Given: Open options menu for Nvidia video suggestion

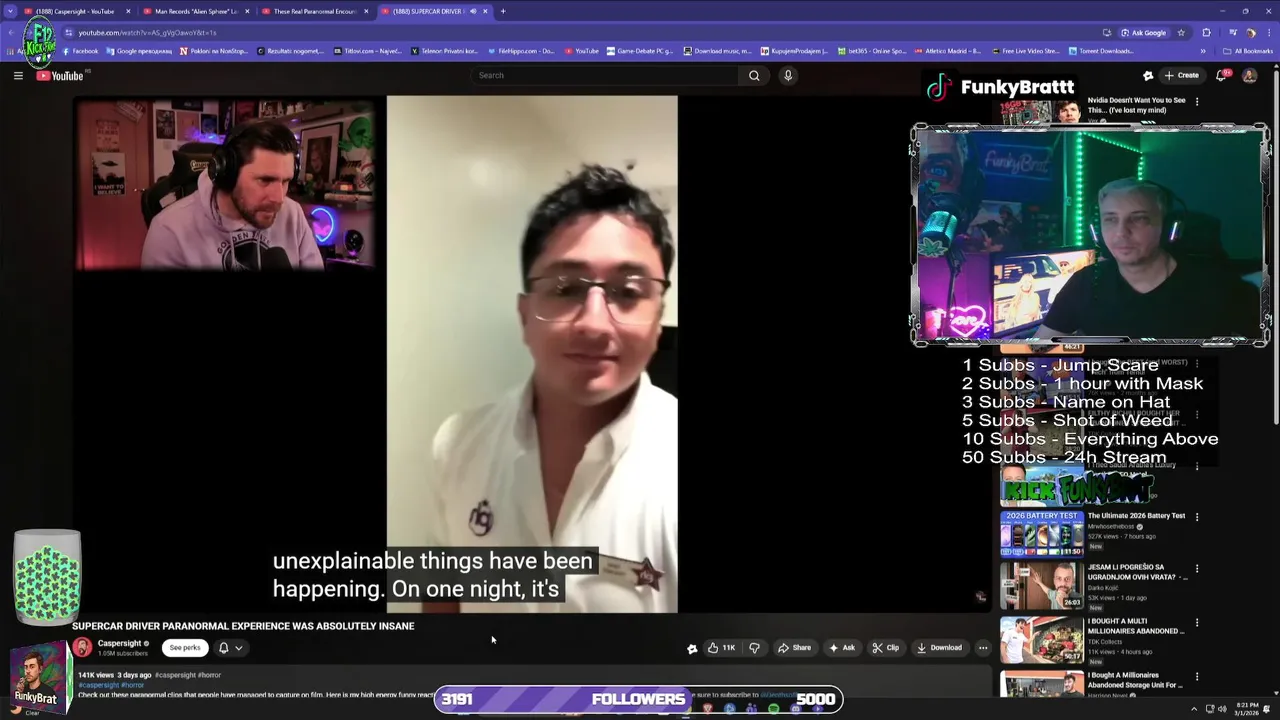Looking at the screenshot, I should 1197,101.
